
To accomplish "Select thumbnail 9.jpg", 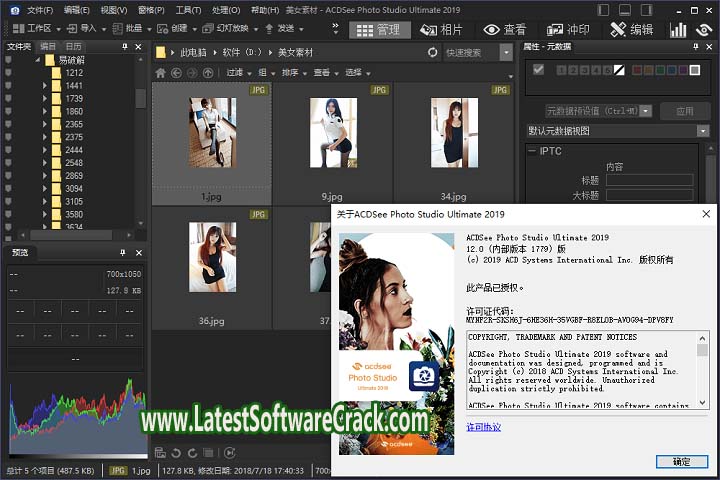I will coord(333,144).
